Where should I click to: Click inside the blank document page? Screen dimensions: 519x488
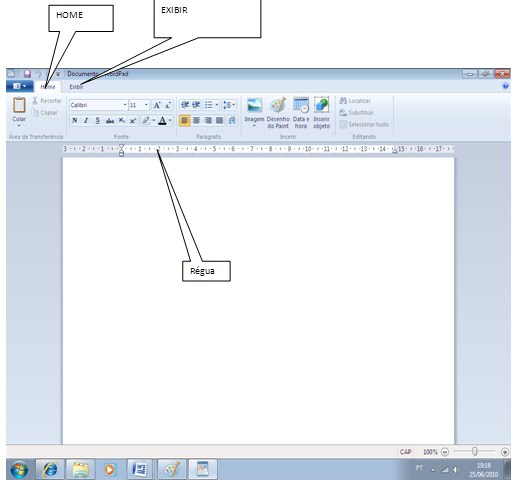(258, 300)
